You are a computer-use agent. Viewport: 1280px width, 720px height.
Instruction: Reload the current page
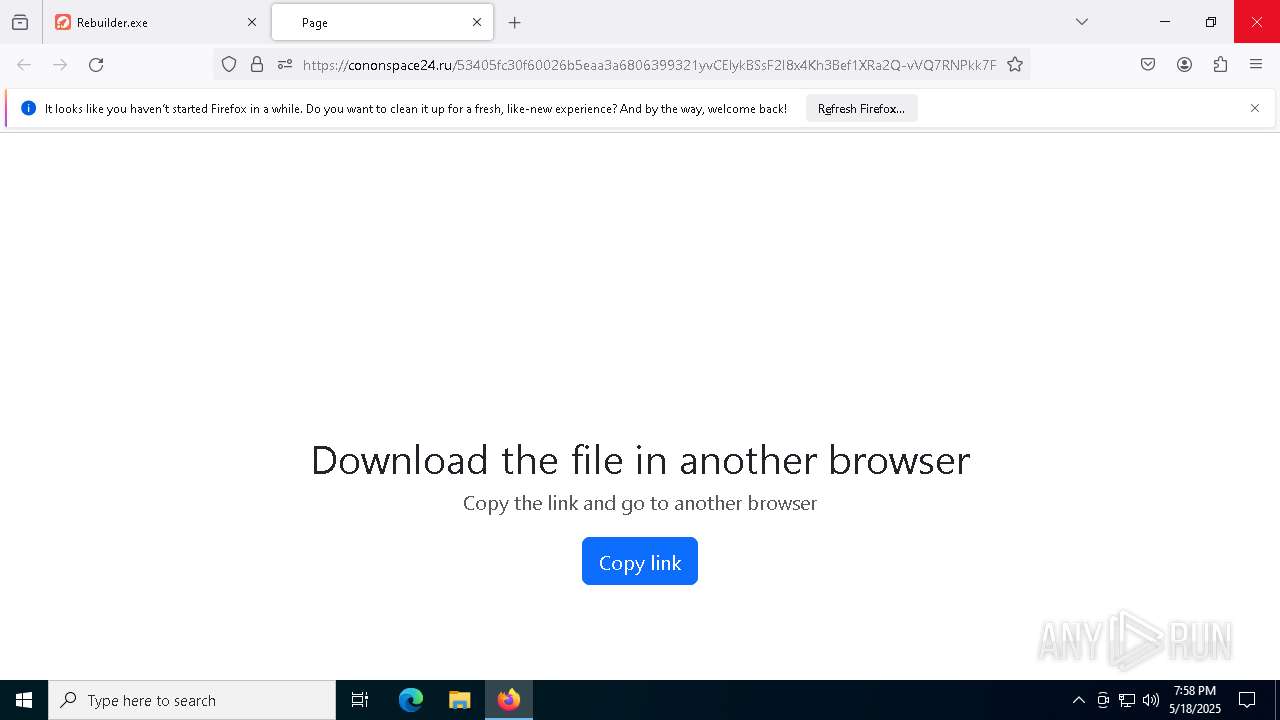tap(96, 65)
